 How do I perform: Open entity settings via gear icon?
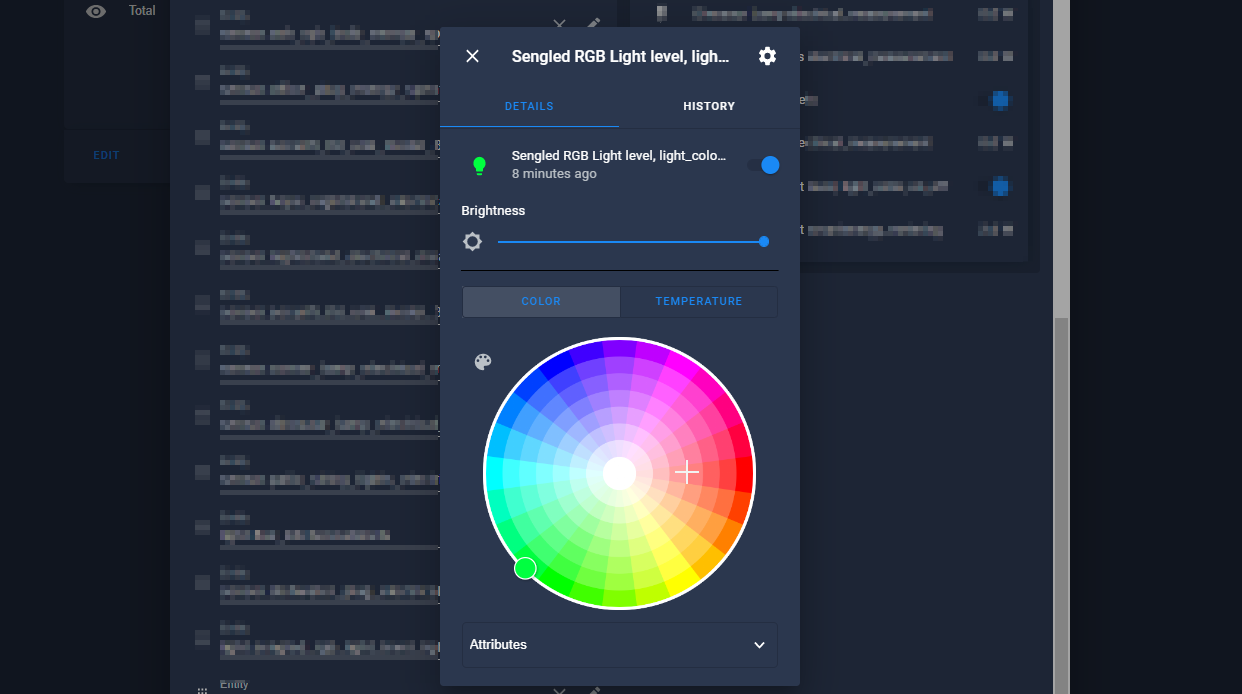pyautogui.click(x=767, y=56)
